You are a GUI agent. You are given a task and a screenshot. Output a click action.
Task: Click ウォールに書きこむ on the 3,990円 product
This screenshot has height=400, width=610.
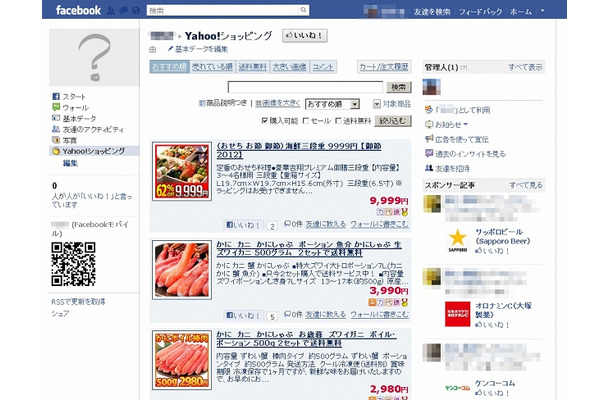380,314
